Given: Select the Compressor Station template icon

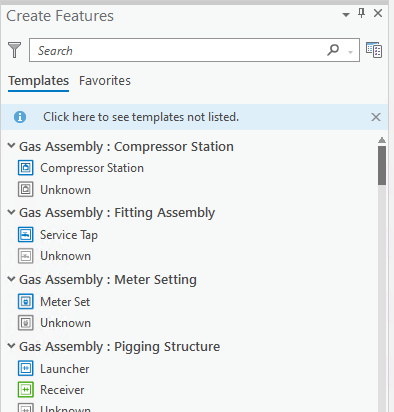Looking at the screenshot, I should (26, 168).
